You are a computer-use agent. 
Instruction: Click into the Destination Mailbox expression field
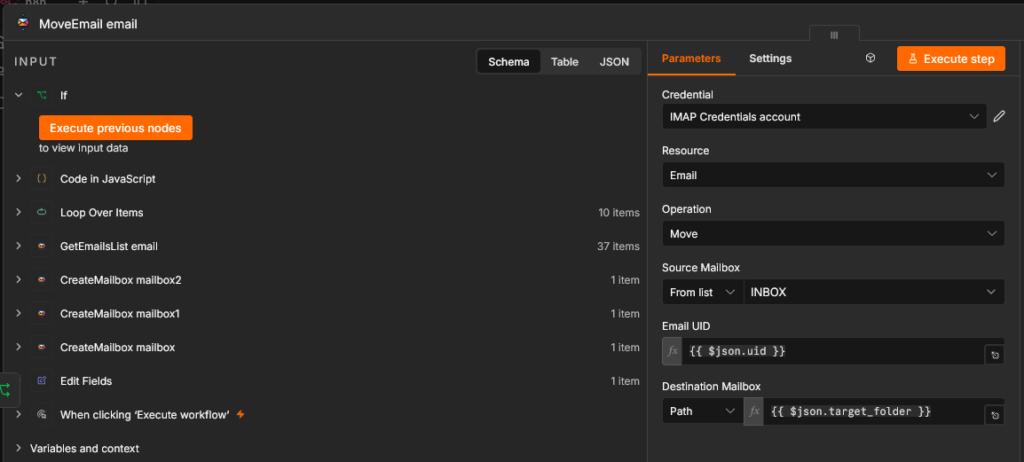point(874,412)
